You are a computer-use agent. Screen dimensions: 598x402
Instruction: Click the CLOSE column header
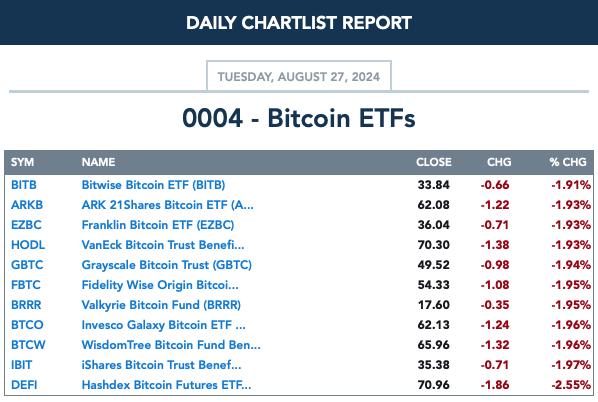click(434, 162)
